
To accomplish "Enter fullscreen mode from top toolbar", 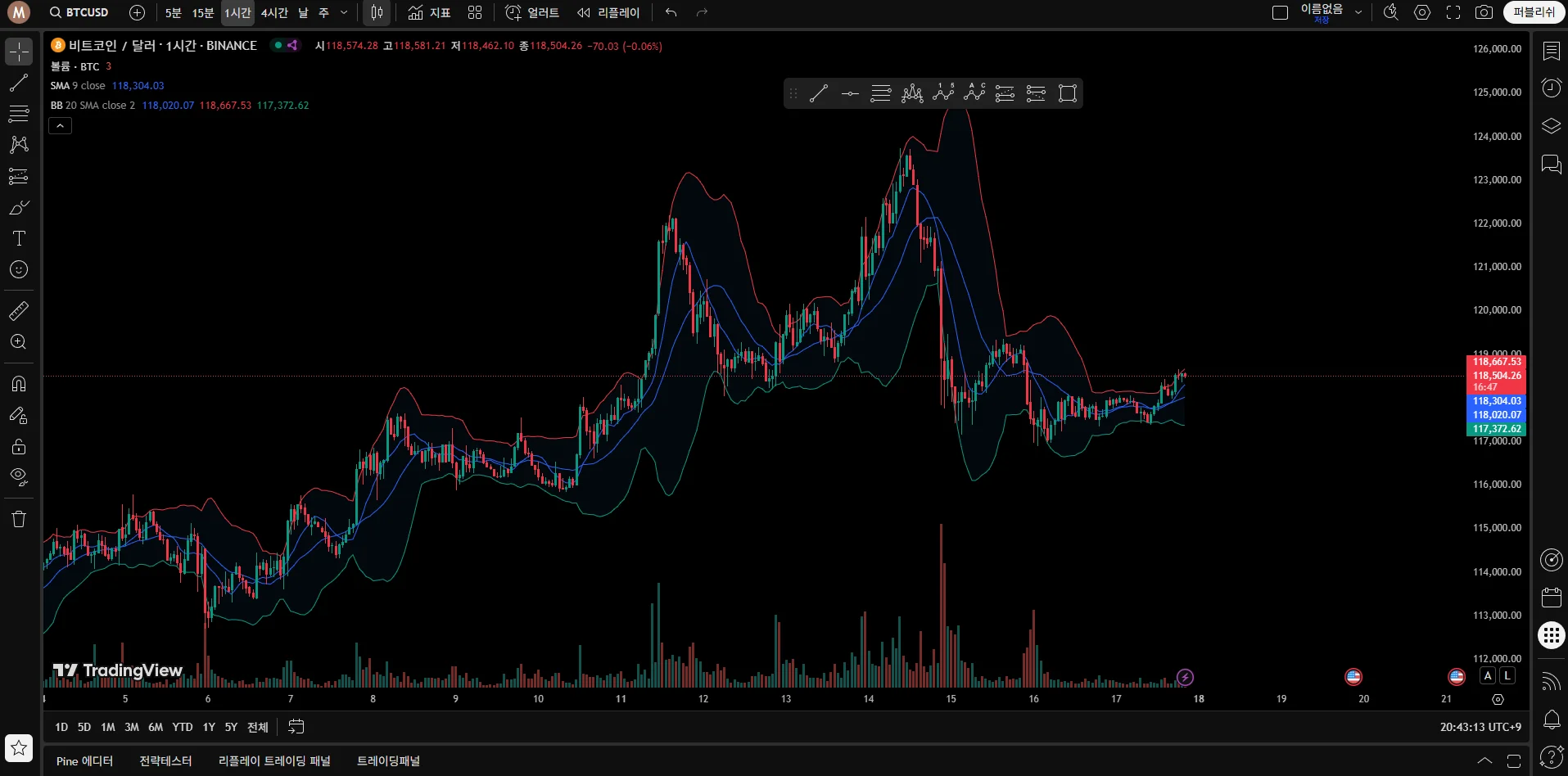I will click(1453, 12).
